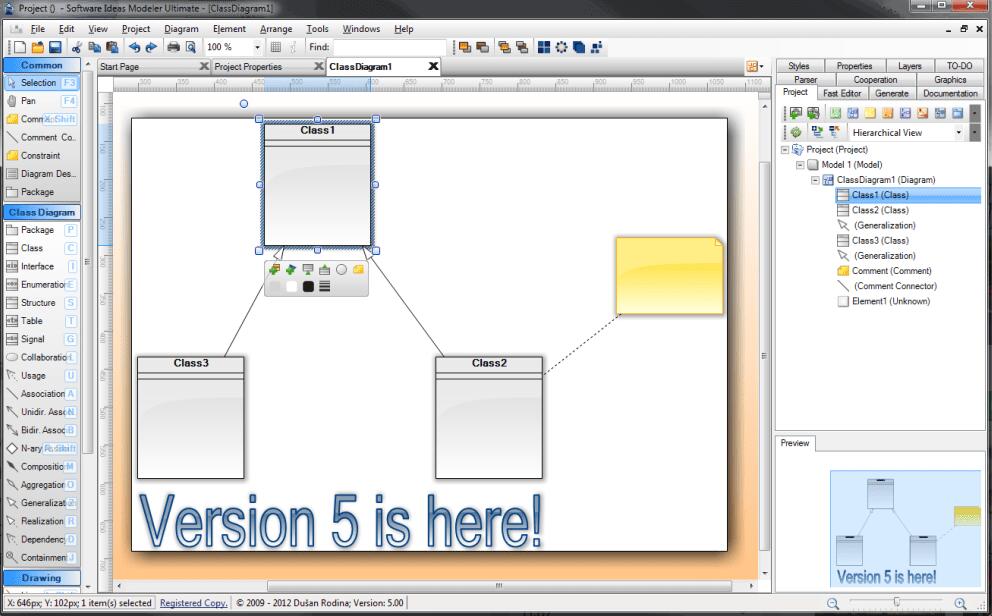This screenshot has height=616, width=992.
Task: Click the Print icon in the toolbar
Action: 173,47
